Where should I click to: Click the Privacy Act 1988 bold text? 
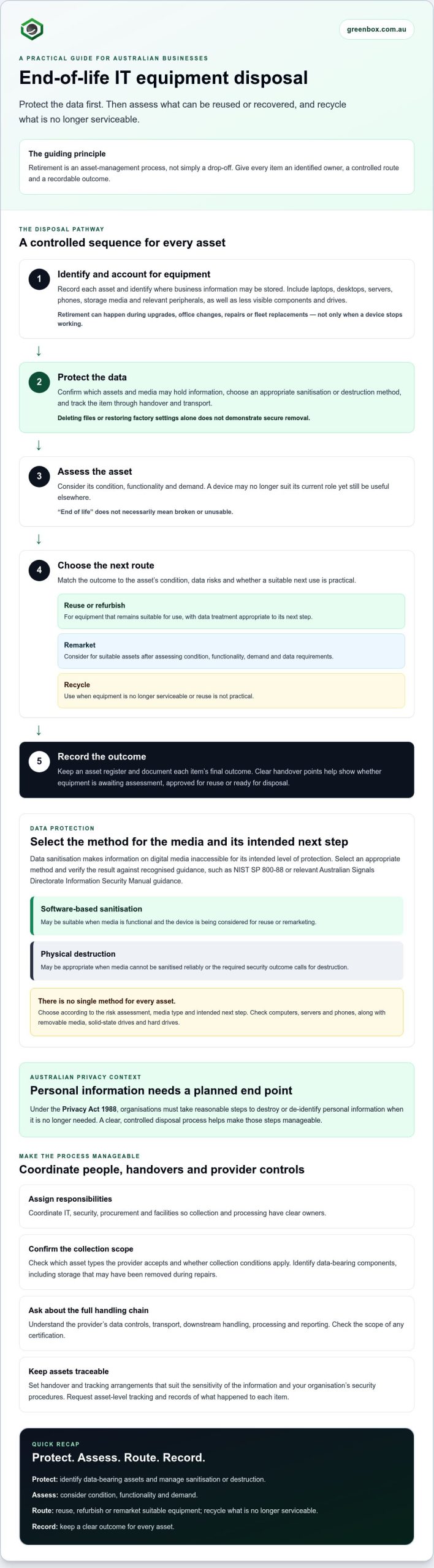click(x=89, y=1109)
